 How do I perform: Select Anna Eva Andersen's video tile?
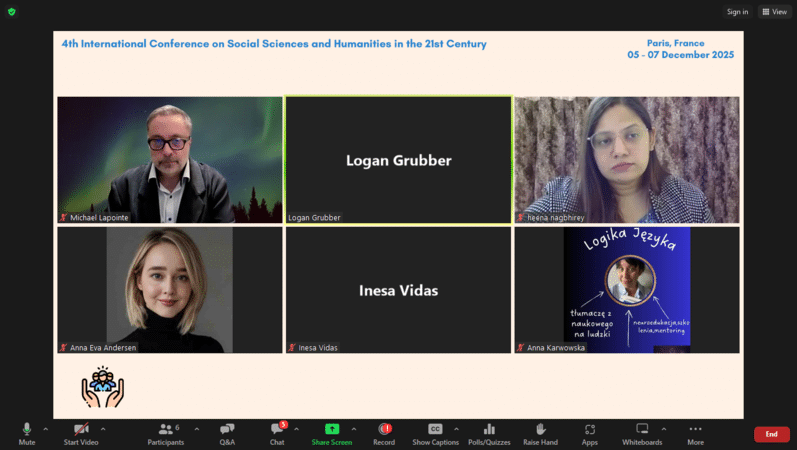pyautogui.click(x=169, y=289)
